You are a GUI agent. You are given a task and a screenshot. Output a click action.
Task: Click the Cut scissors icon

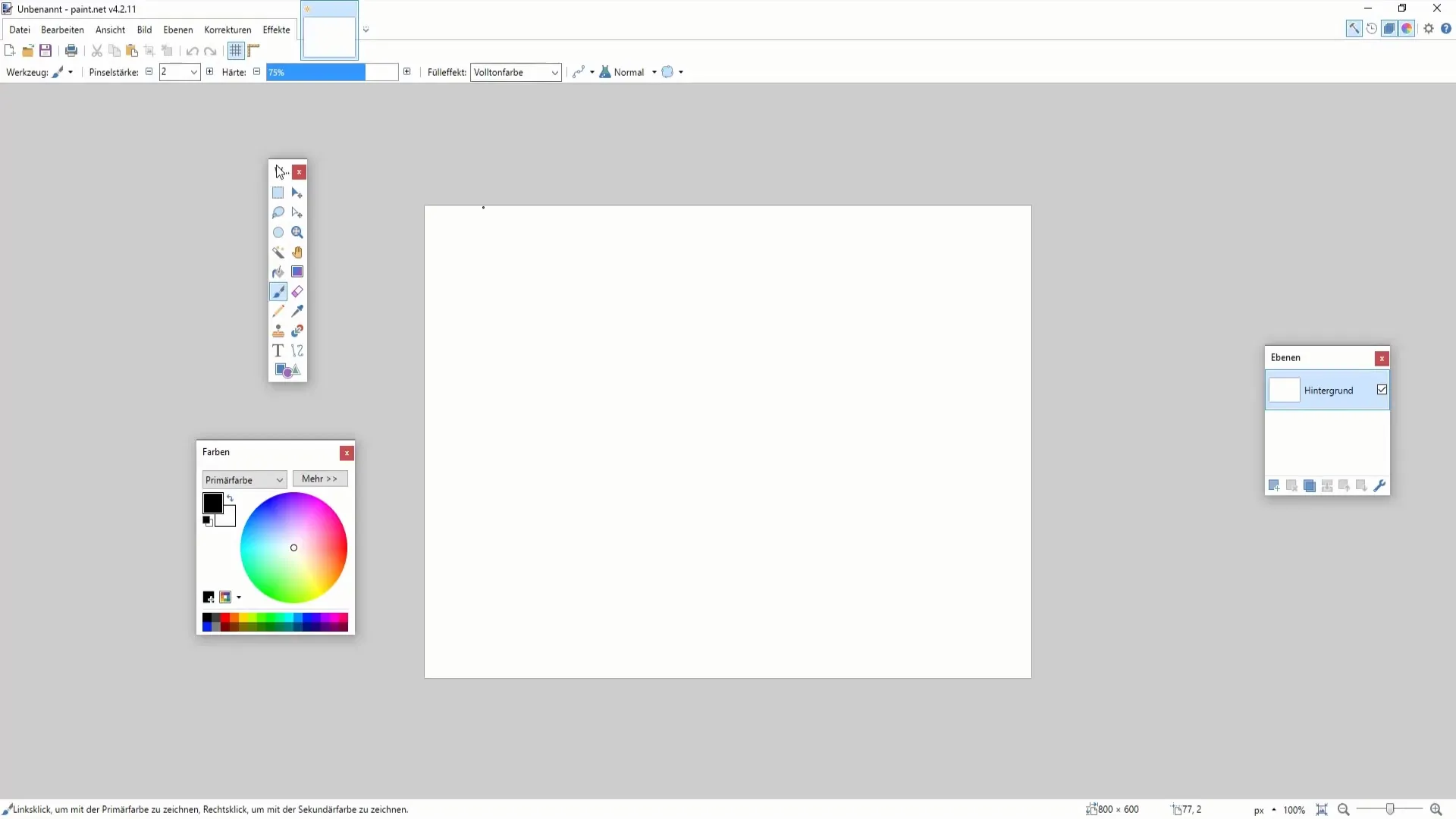[97, 51]
